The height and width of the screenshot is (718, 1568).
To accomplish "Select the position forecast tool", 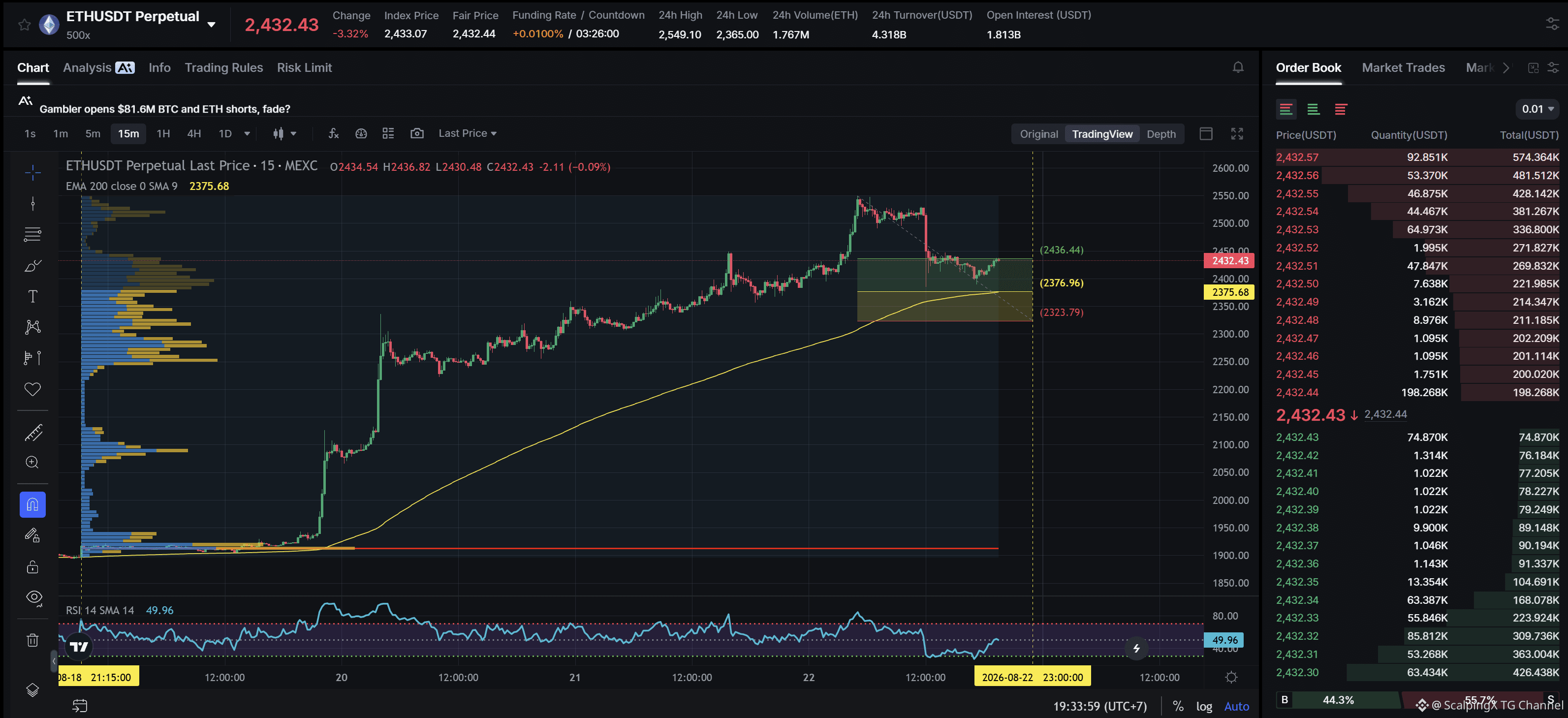I will point(33,358).
